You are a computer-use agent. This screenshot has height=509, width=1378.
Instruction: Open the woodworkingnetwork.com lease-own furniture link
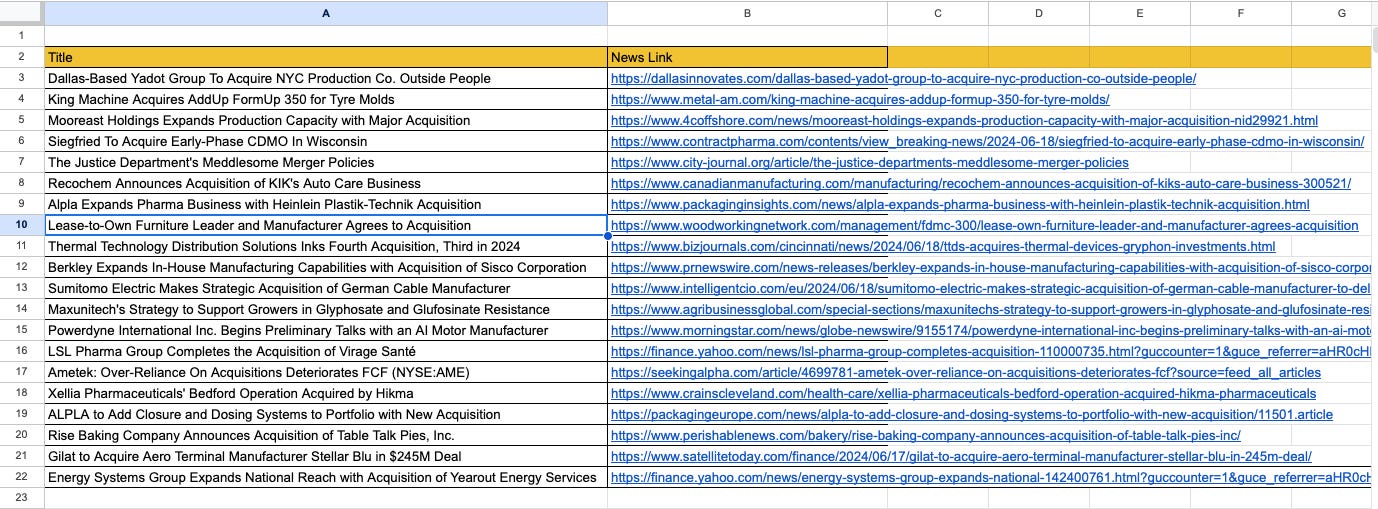[x=984, y=225]
